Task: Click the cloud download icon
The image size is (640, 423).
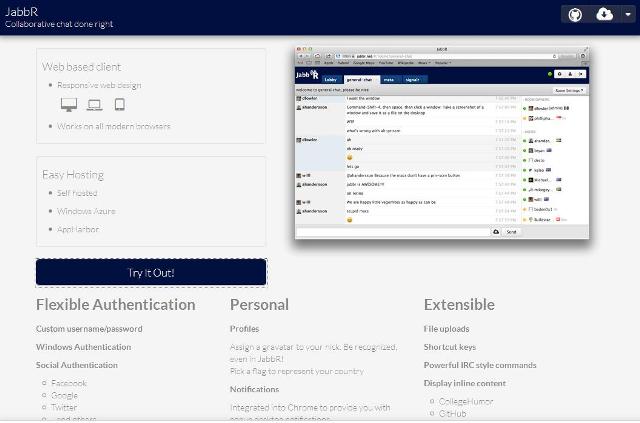Action: click(604, 15)
